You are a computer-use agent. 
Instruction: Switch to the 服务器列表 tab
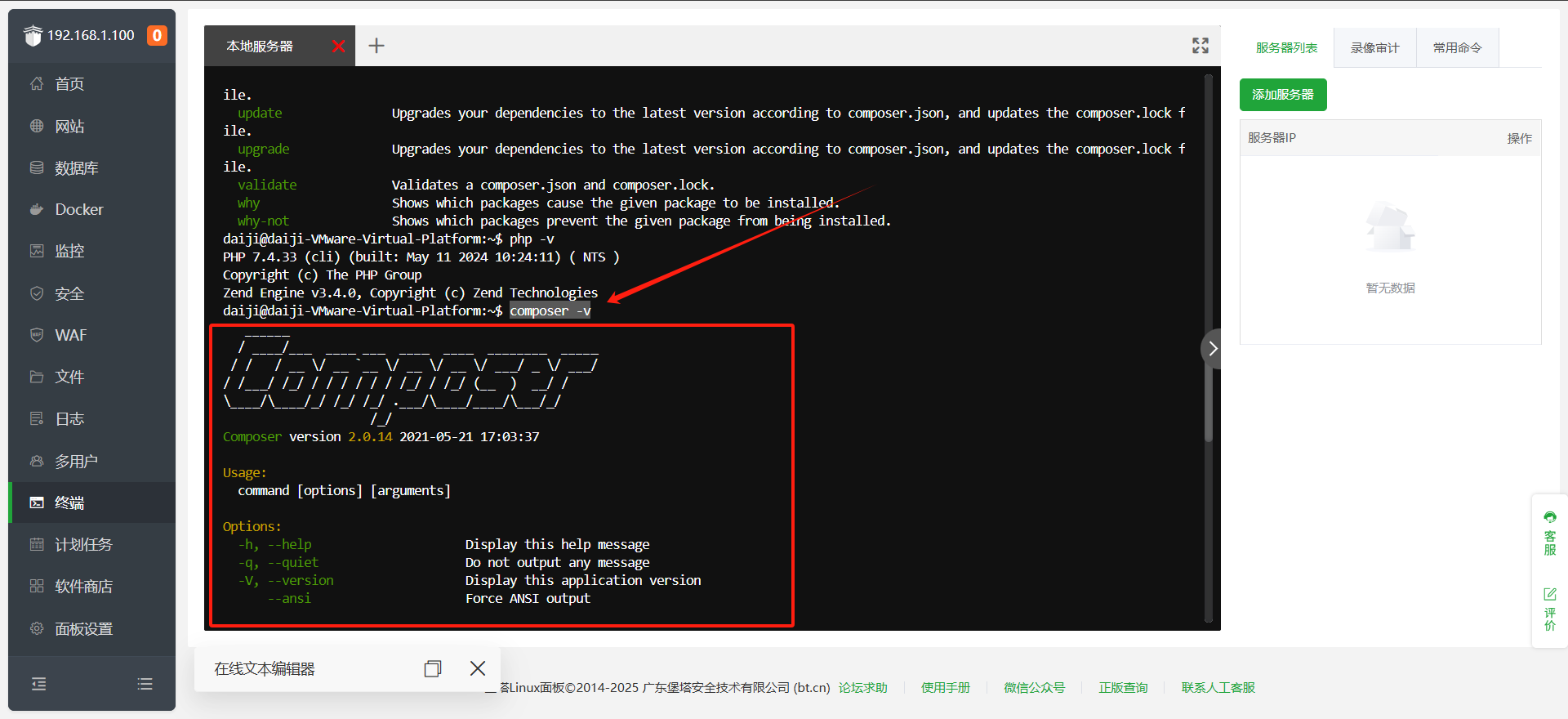pos(1287,47)
